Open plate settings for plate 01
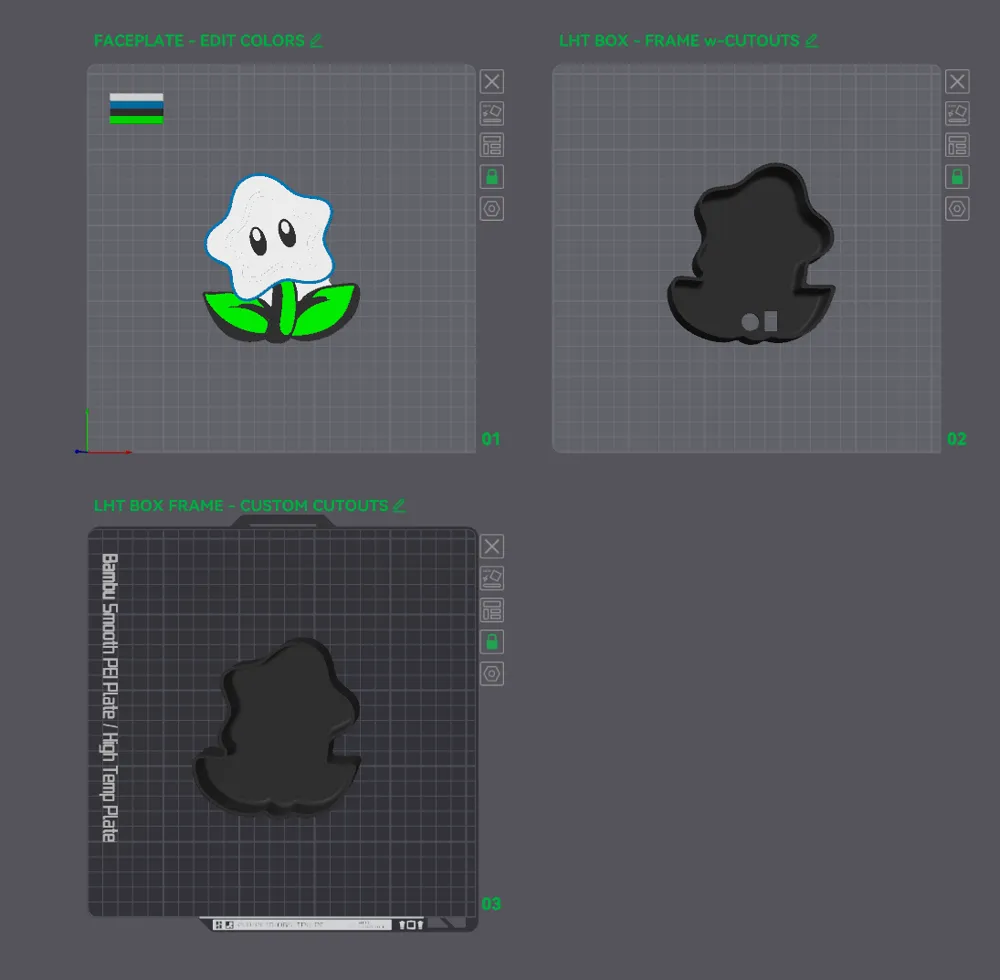Viewport: 1000px width, 980px height. [x=492, y=208]
